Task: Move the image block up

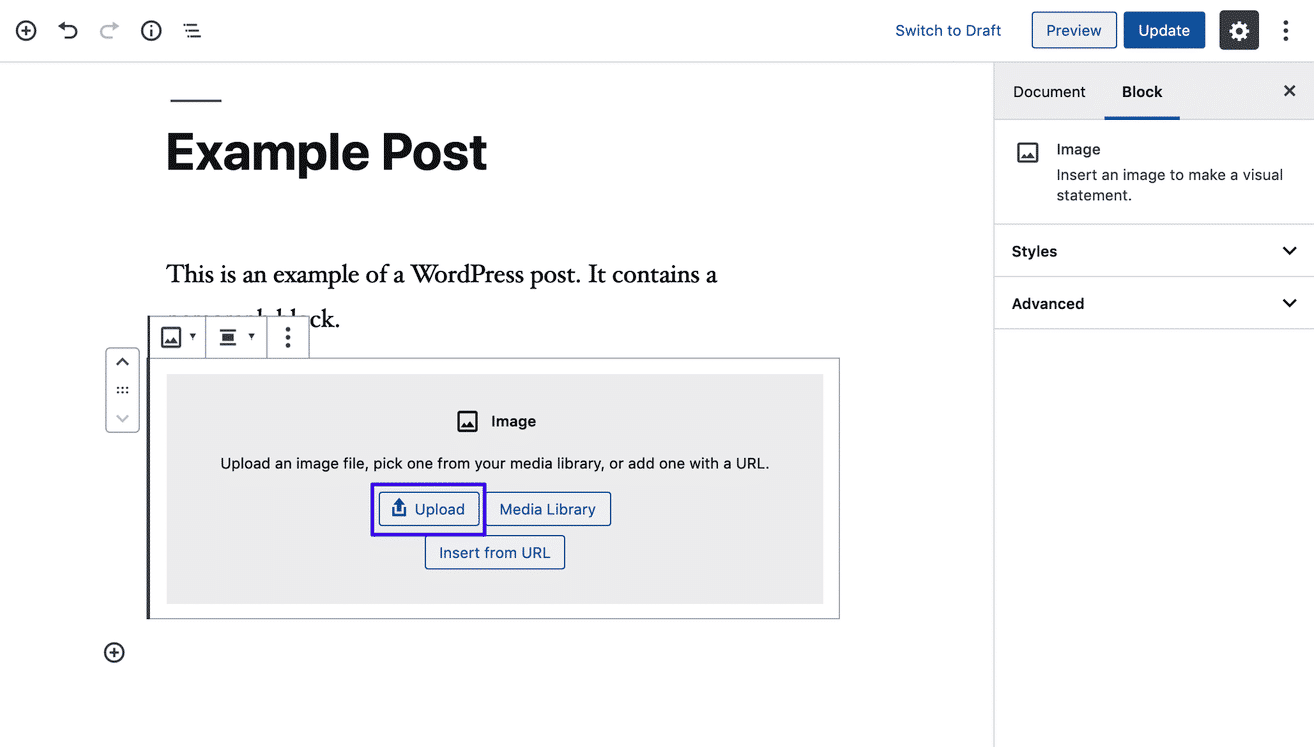Action: click(122, 361)
